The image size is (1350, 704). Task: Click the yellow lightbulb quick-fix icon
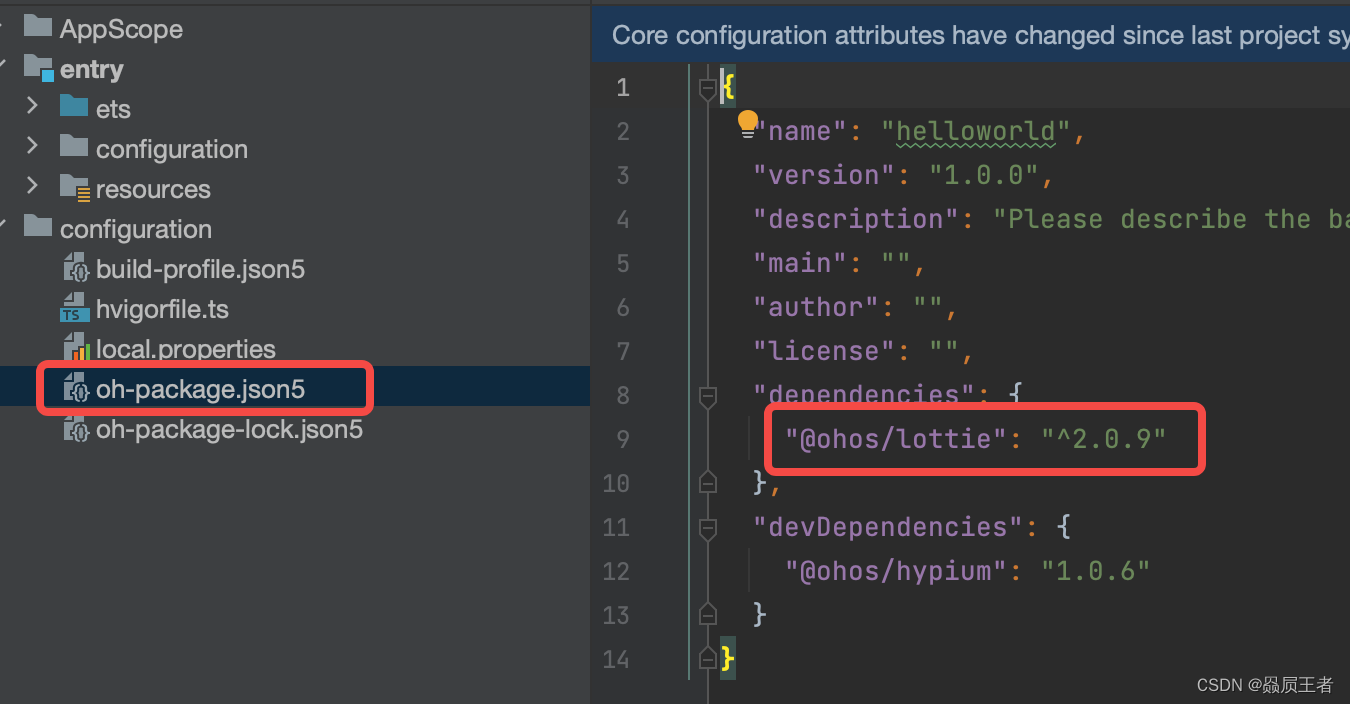tap(748, 123)
